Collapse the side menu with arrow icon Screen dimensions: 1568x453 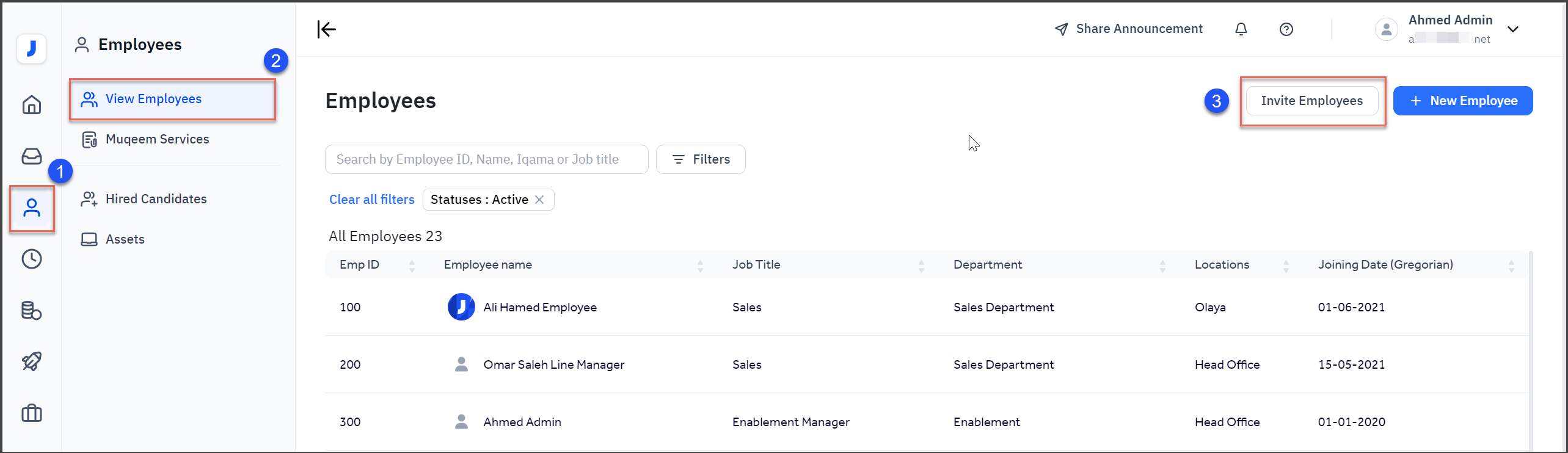(327, 29)
